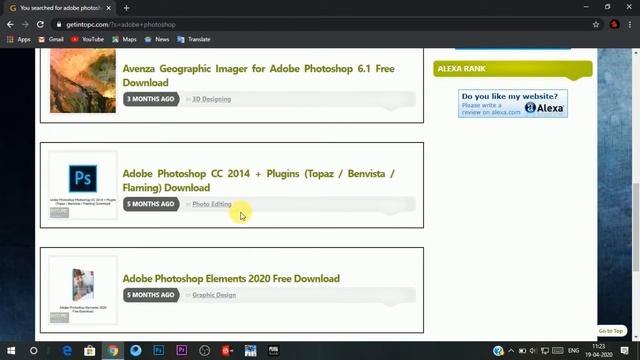
Task: Switch to Google Chrome on taskbar
Action: tap(113, 351)
